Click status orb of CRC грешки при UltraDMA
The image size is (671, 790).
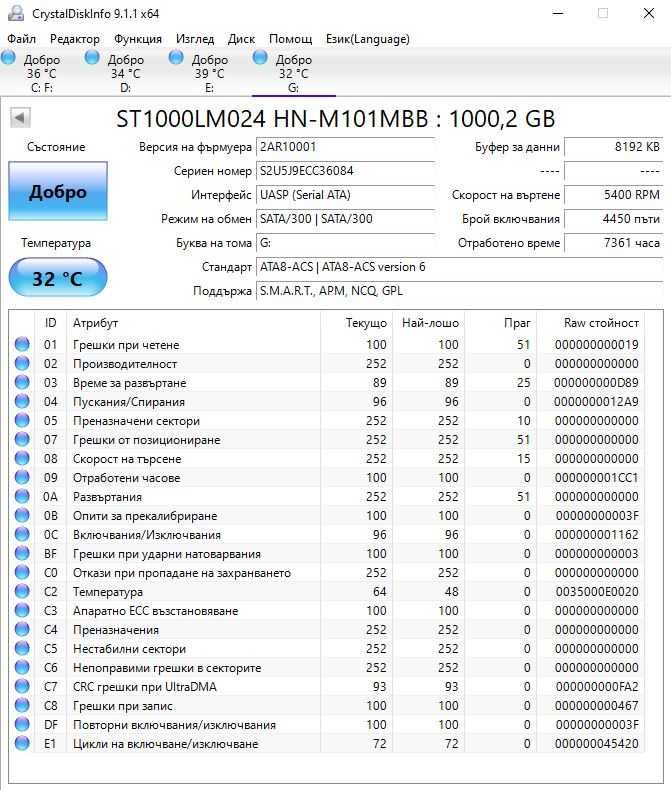tap(22, 686)
